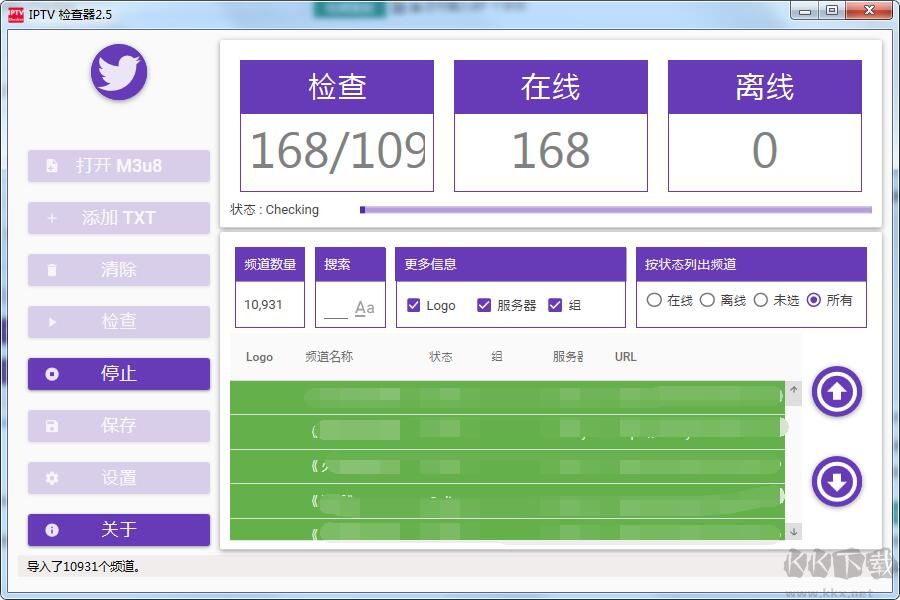Viewport: 900px width, 600px height.
Task: Click the 打开 M3u8 button
Action: 118,166
